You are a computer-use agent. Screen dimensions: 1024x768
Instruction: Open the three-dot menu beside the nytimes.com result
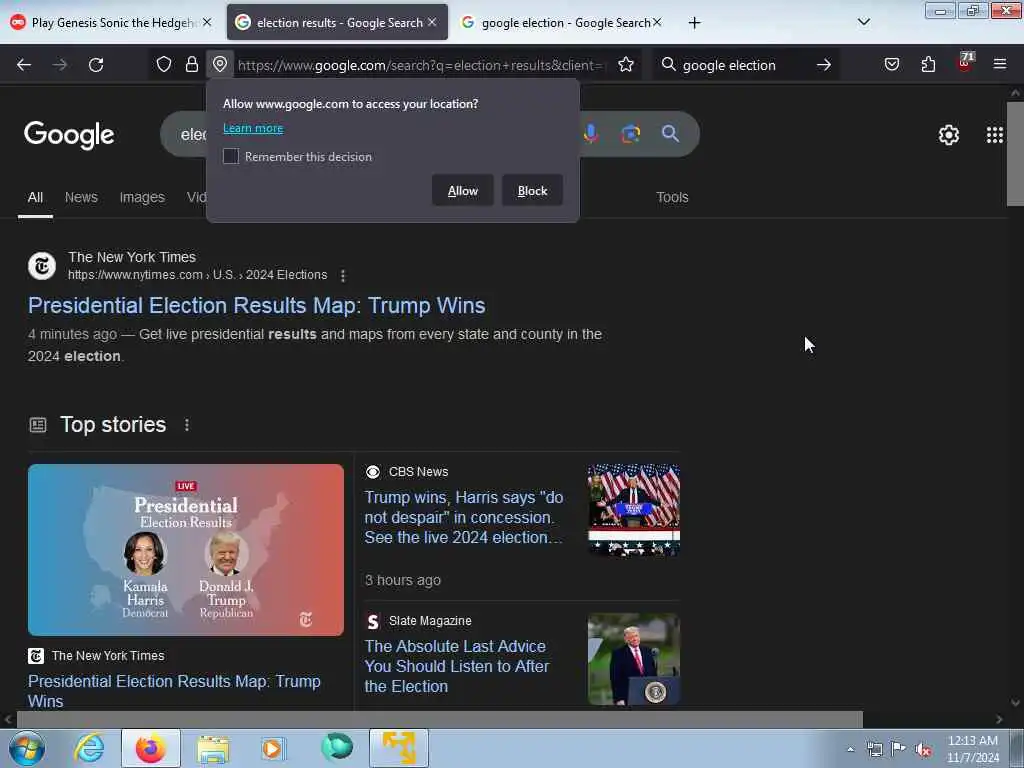[343, 276]
